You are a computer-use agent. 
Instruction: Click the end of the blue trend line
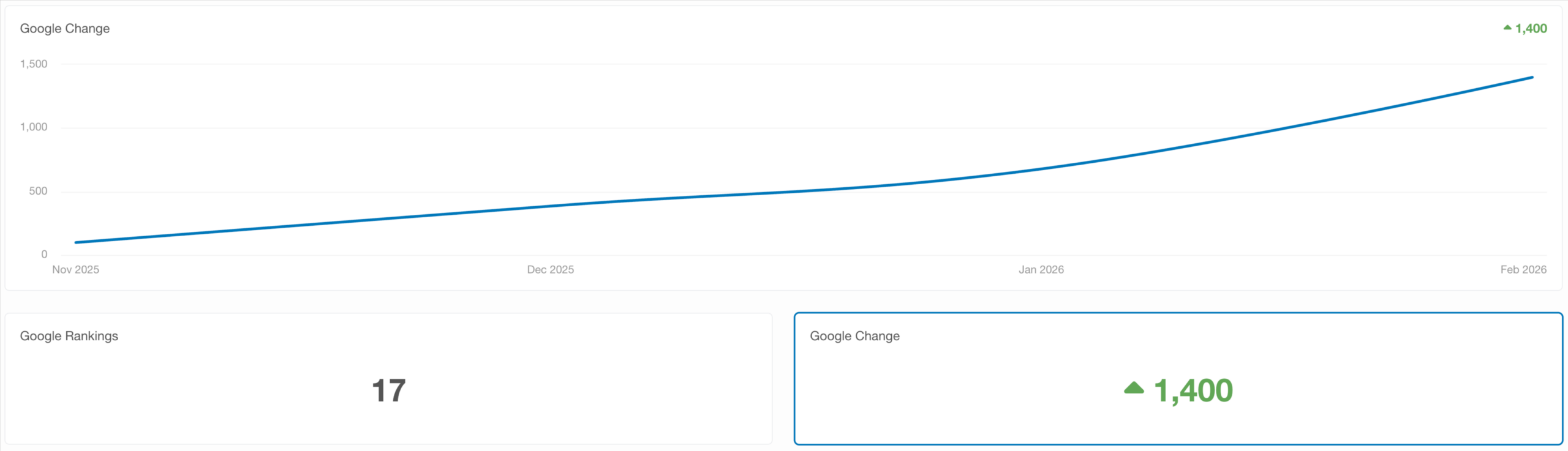click(1532, 77)
